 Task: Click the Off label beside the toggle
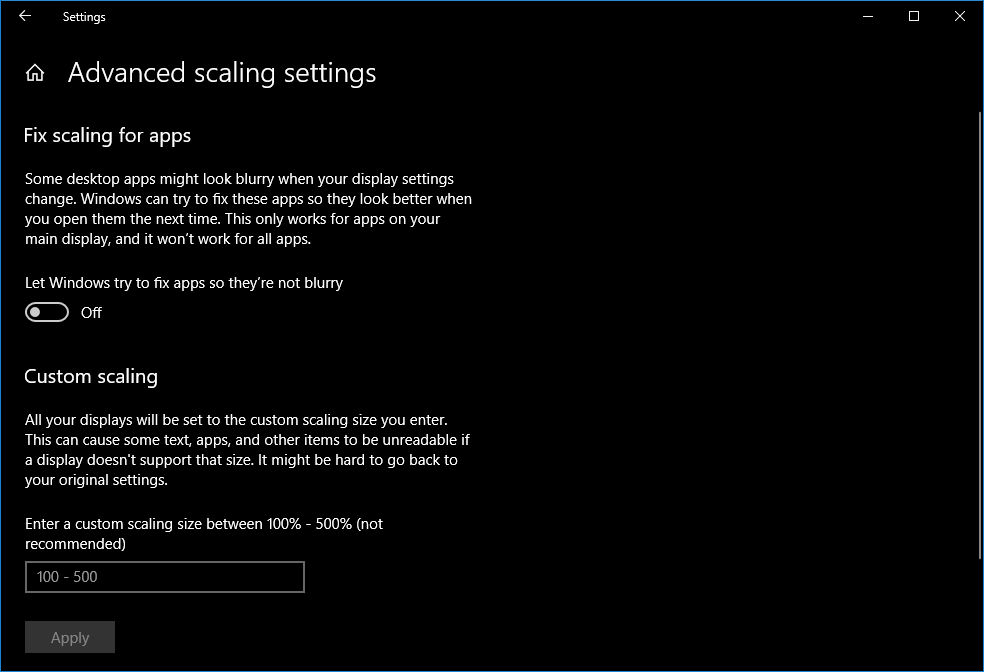click(91, 313)
